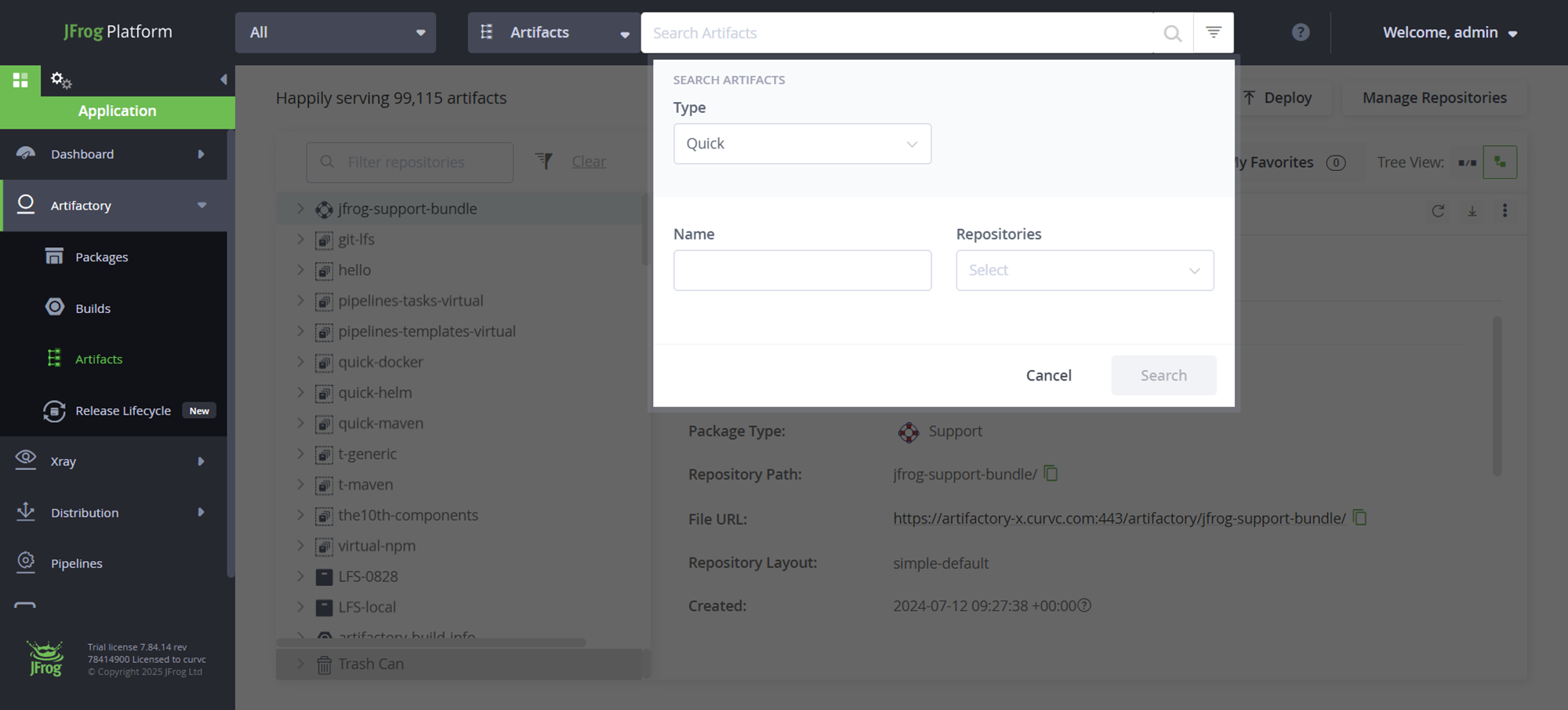The width and height of the screenshot is (1568, 710).
Task: Click the JFrog Platform logo
Action: click(x=118, y=31)
